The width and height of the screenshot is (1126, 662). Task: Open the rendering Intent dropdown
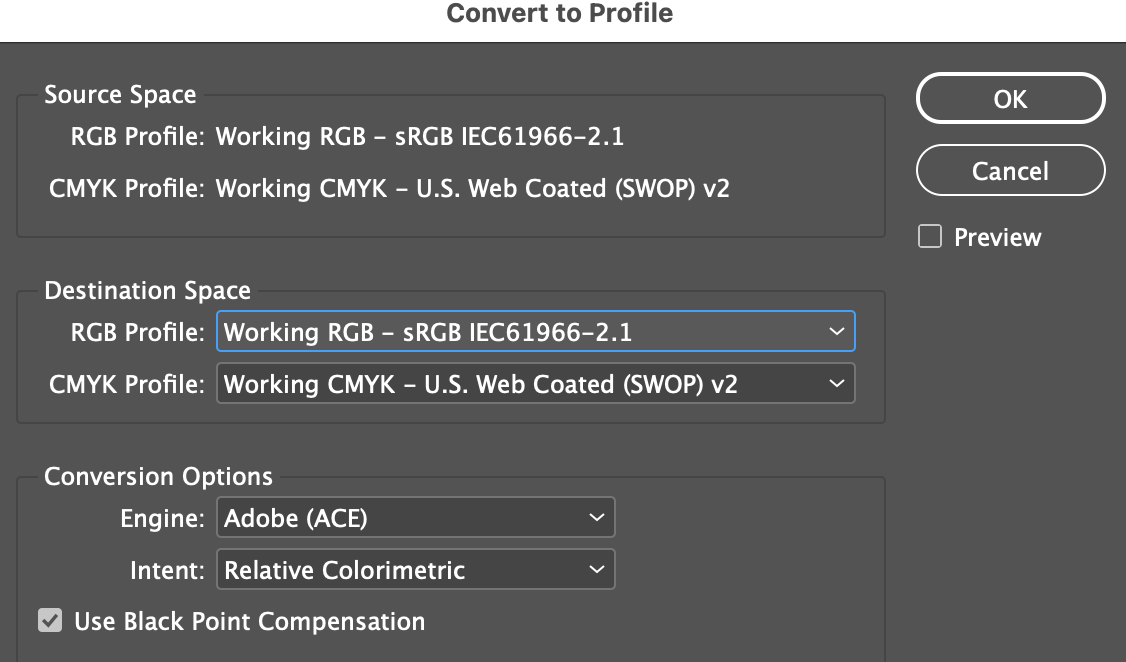[x=415, y=569]
